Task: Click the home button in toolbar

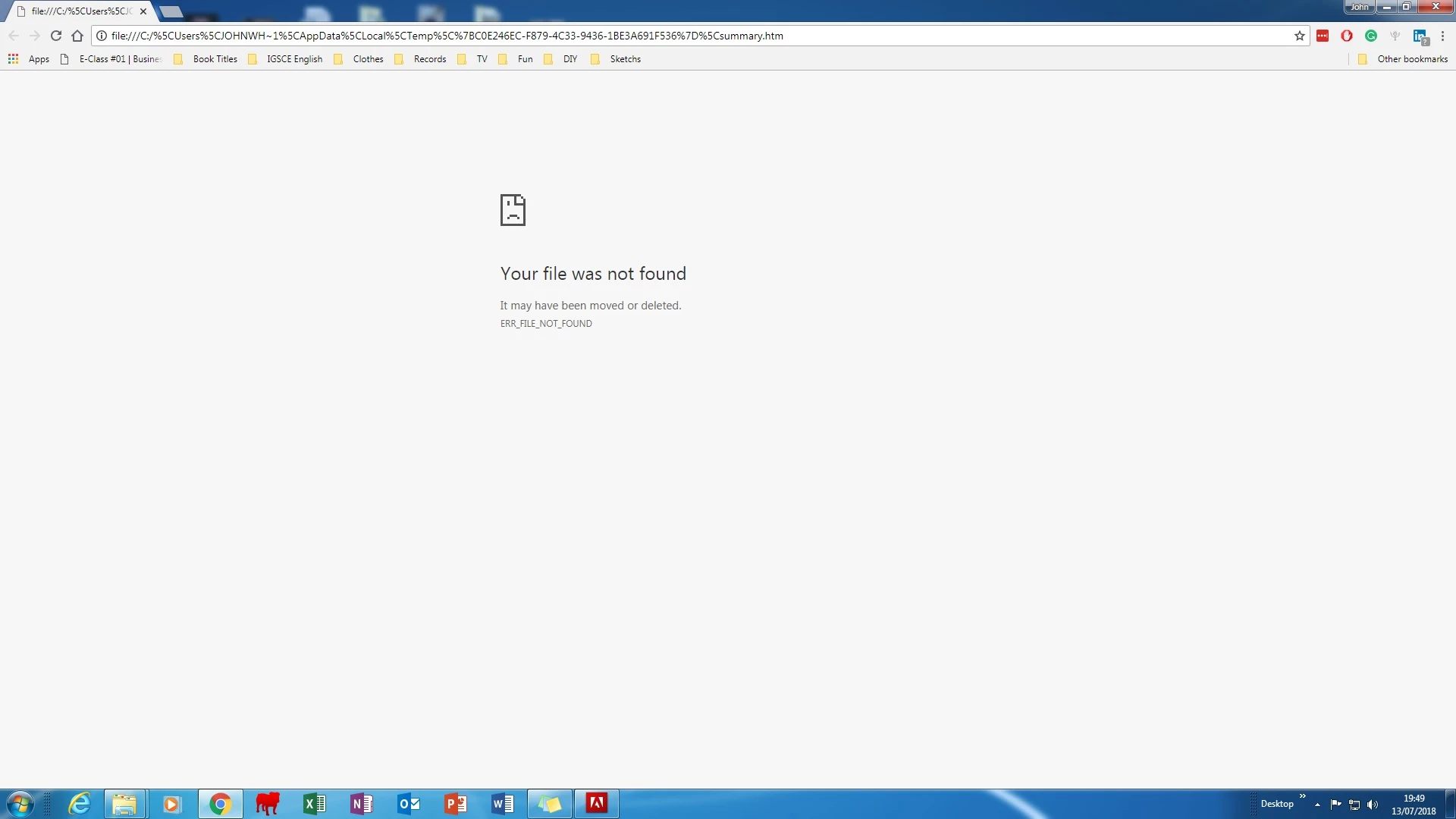Action: point(77,36)
